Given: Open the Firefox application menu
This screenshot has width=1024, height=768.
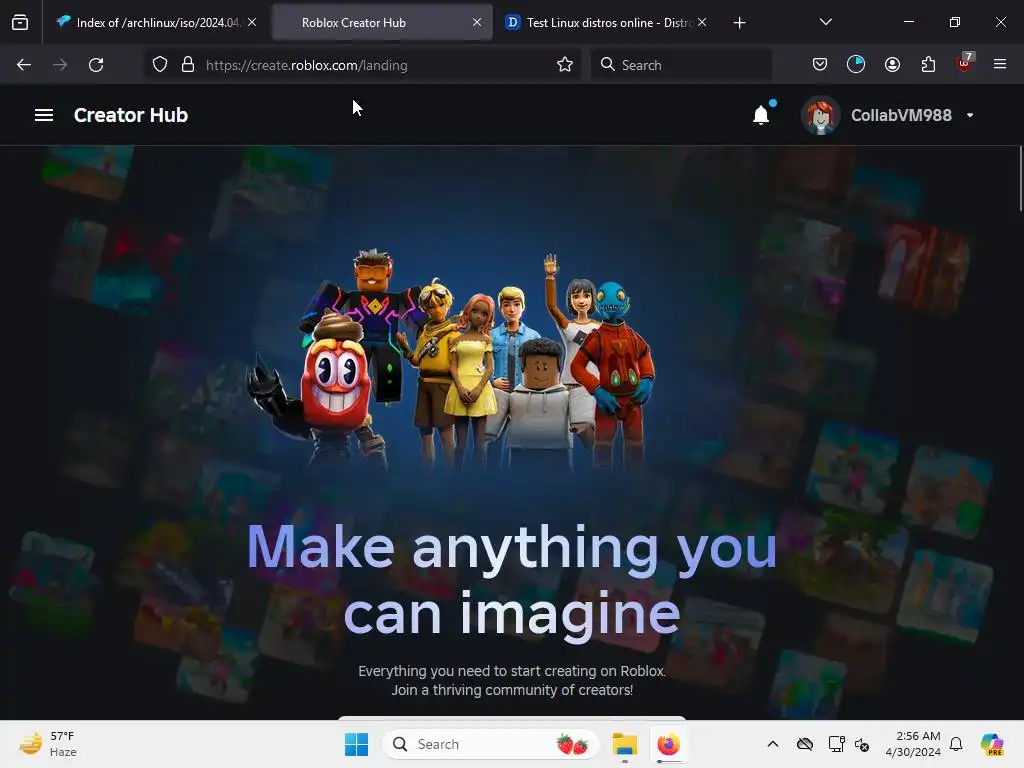Looking at the screenshot, I should 1000,64.
